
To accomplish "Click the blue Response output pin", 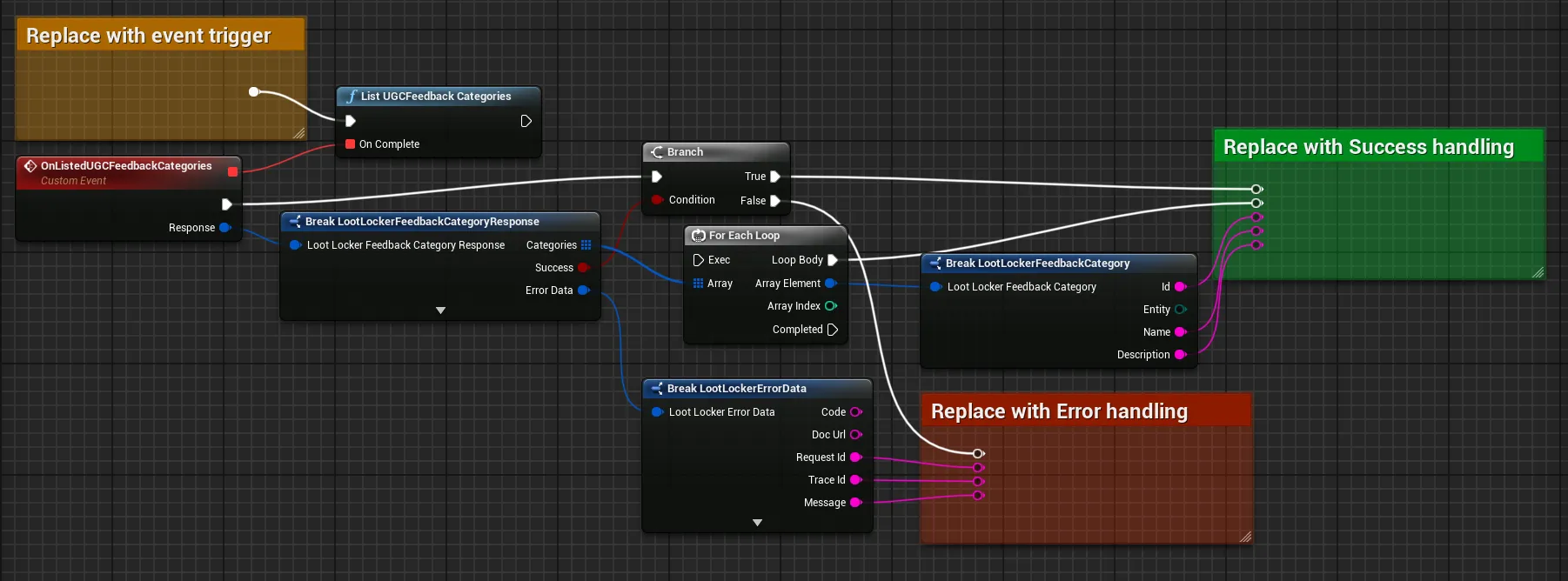I will pyautogui.click(x=225, y=228).
